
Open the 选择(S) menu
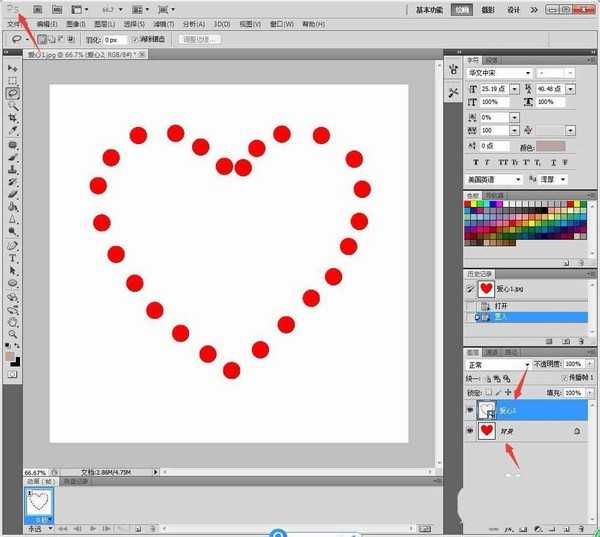pos(134,22)
